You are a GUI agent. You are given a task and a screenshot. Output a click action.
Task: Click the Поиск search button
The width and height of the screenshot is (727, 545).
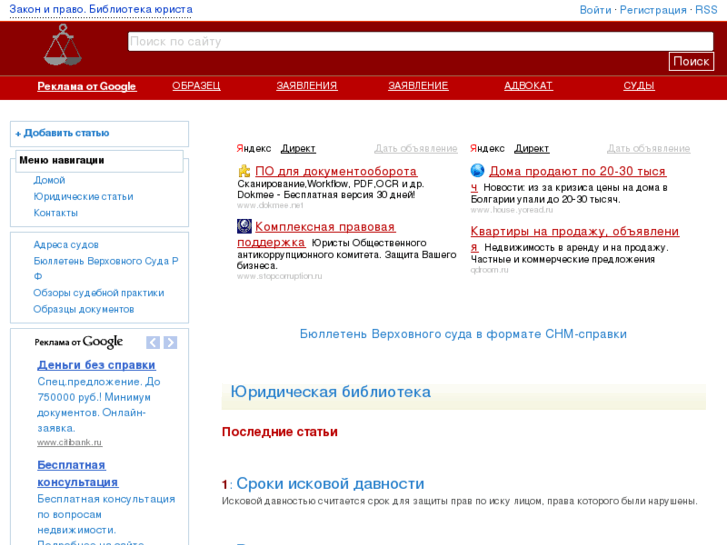691,61
